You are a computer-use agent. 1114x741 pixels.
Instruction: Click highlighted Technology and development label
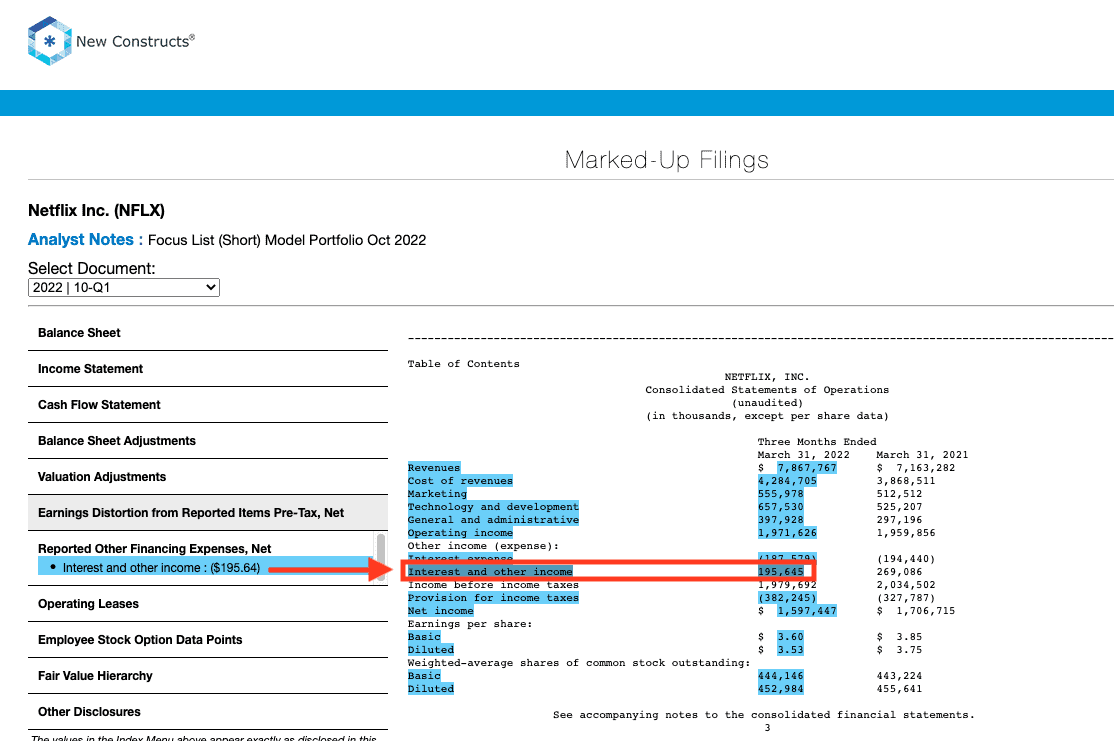[x=493, y=507]
